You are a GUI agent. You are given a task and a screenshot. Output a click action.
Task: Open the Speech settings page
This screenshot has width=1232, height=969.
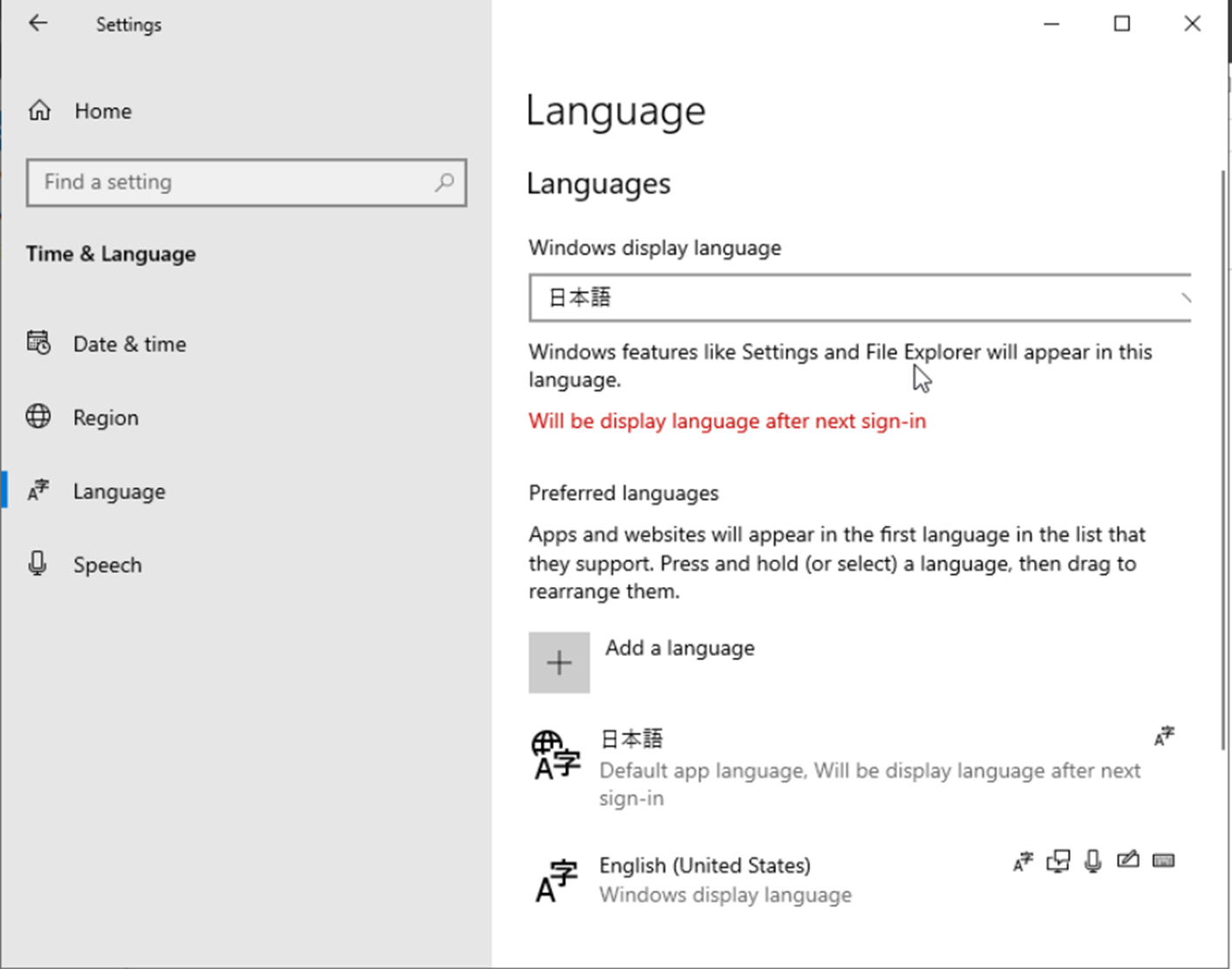tap(107, 565)
